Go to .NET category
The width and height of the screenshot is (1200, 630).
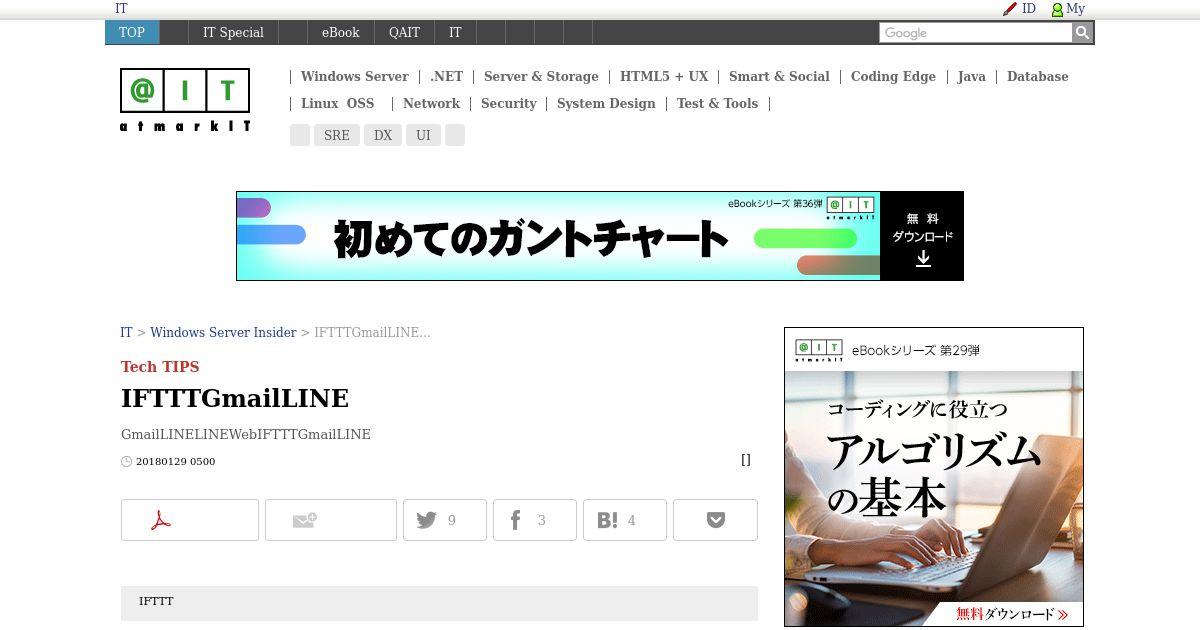[x=446, y=76]
